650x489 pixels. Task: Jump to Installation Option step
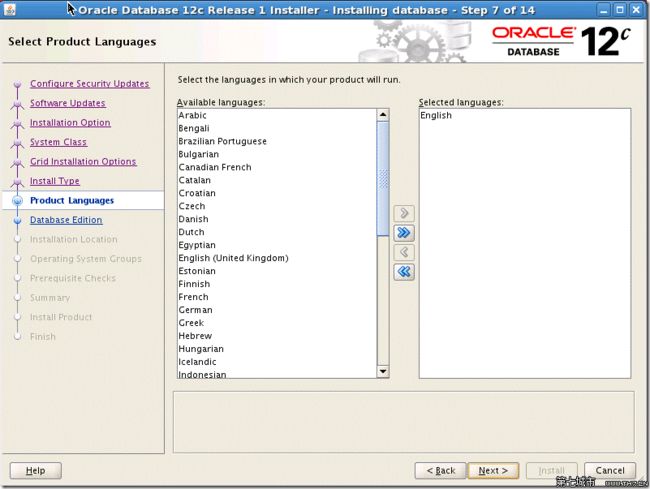[70, 123]
